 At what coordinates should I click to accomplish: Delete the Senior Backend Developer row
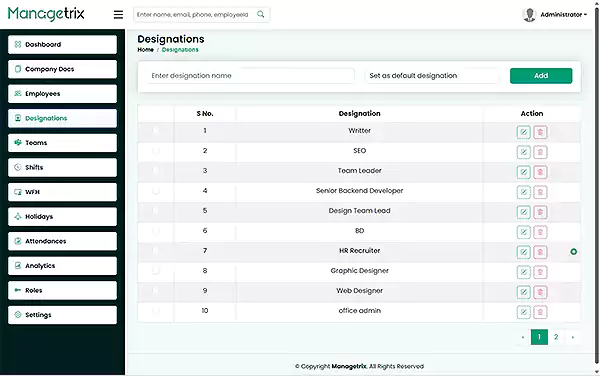click(x=540, y=192)
